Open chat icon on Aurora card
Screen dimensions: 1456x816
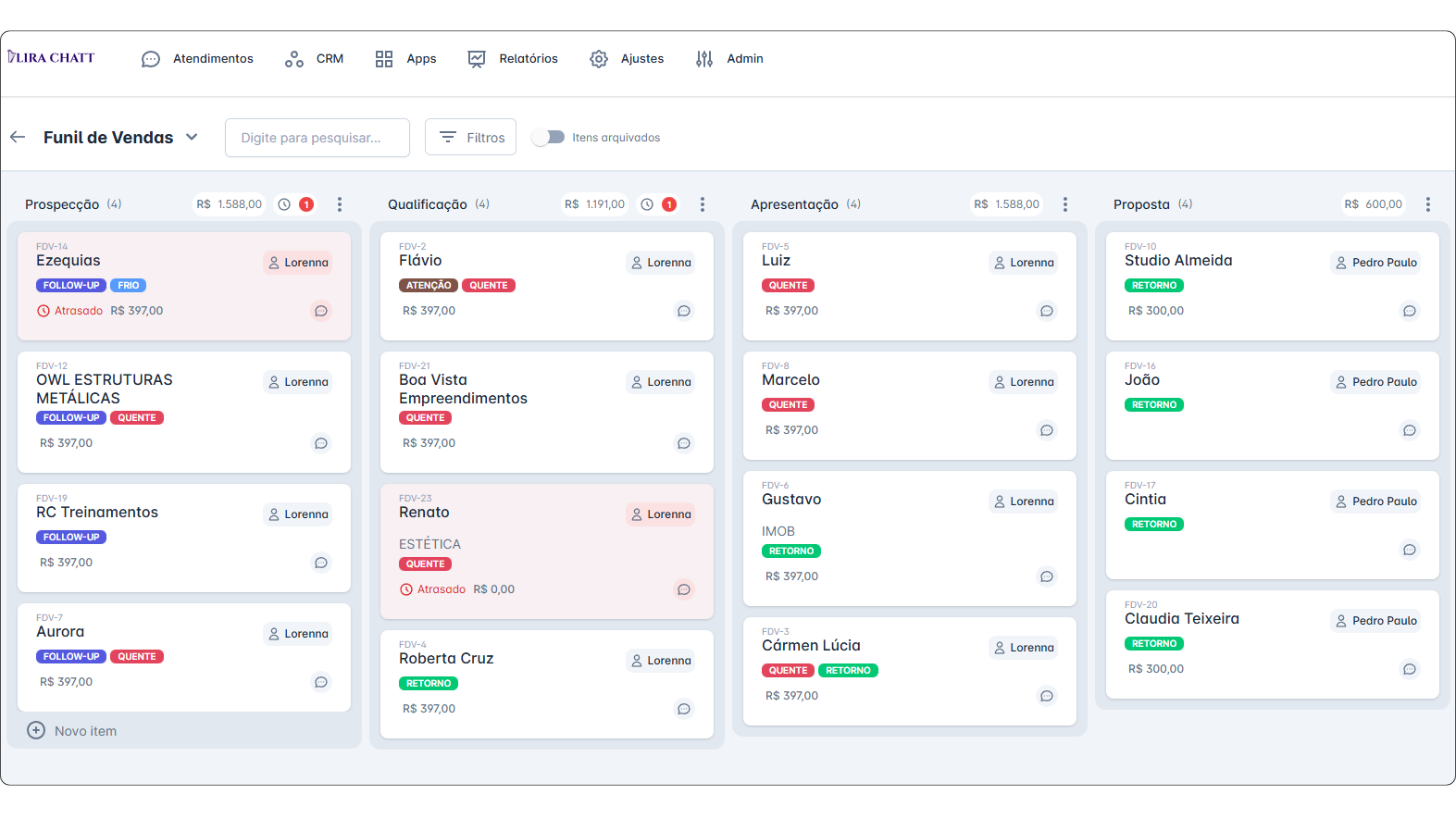320,682
